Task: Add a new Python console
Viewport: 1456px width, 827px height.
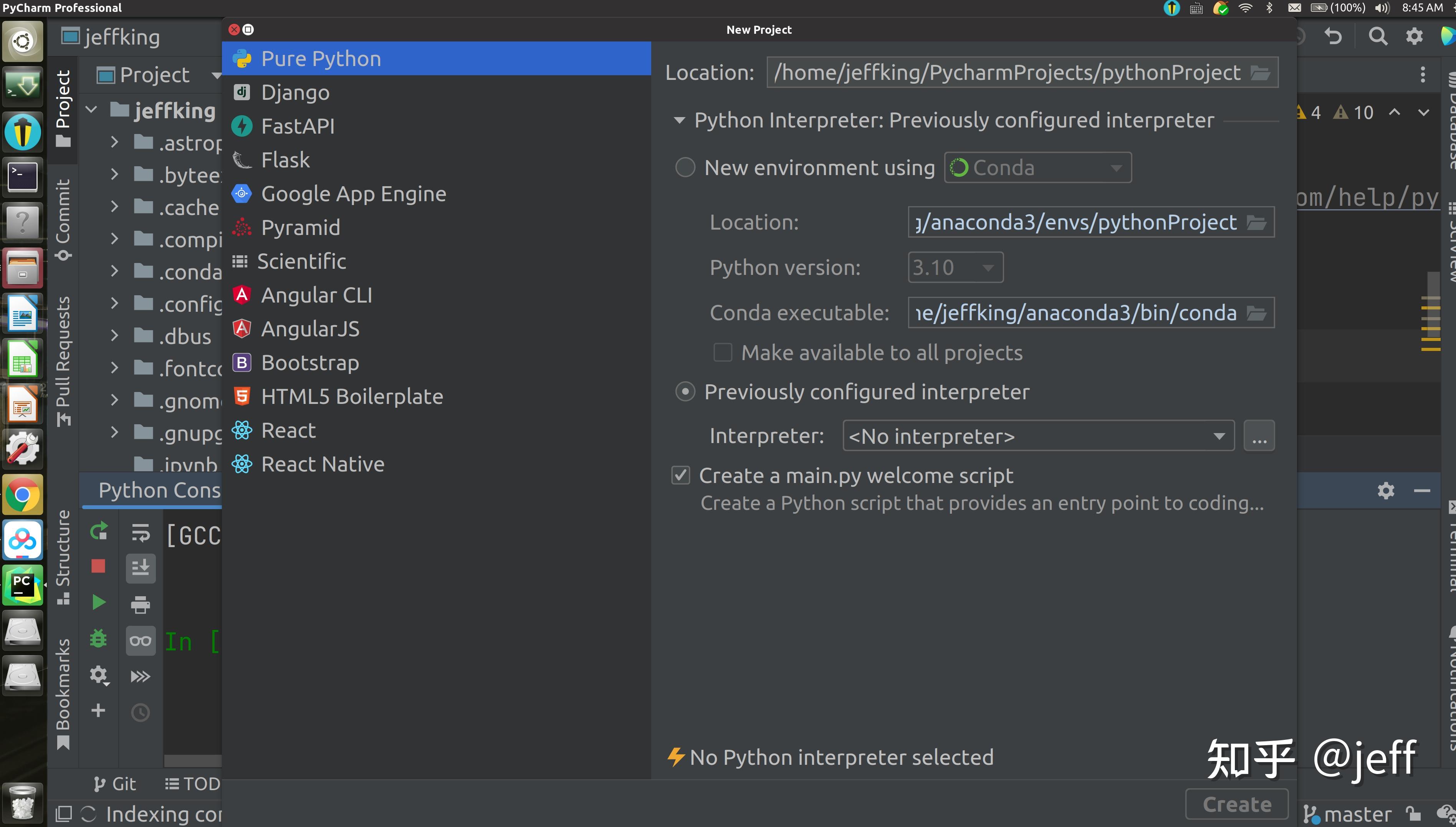Action: pos(98,711)
